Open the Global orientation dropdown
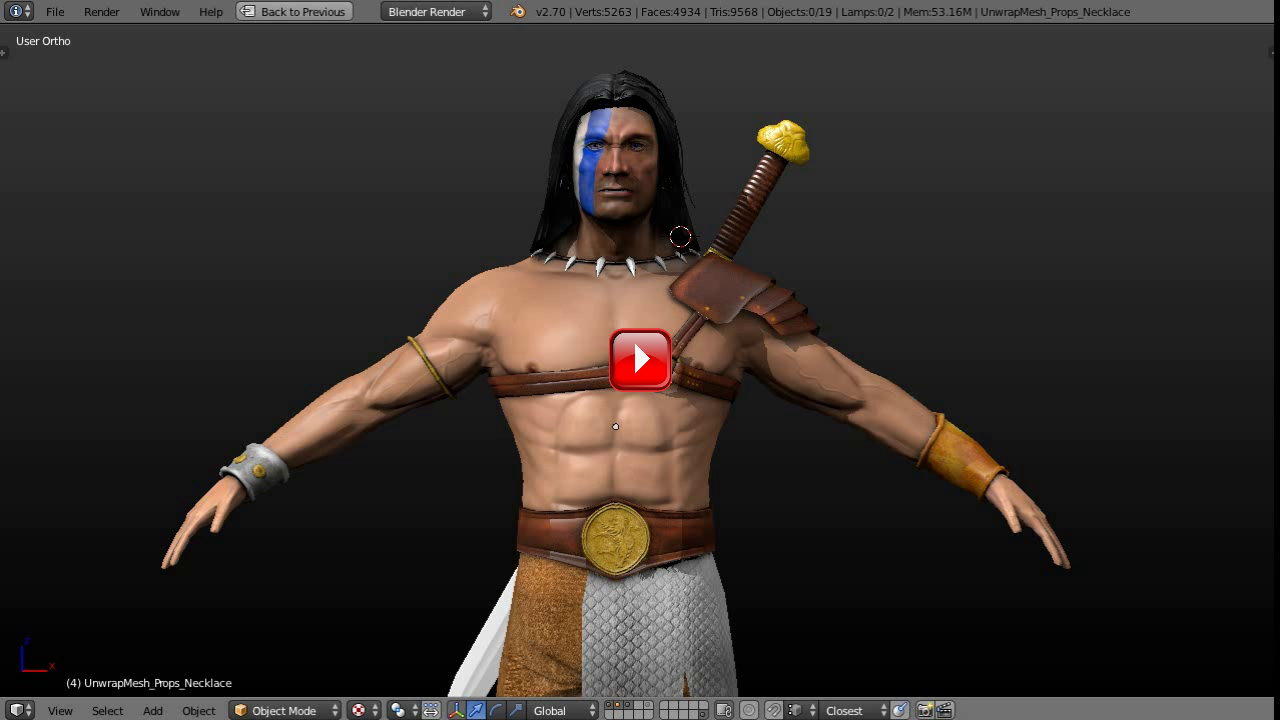 click(x=563, y=710)
